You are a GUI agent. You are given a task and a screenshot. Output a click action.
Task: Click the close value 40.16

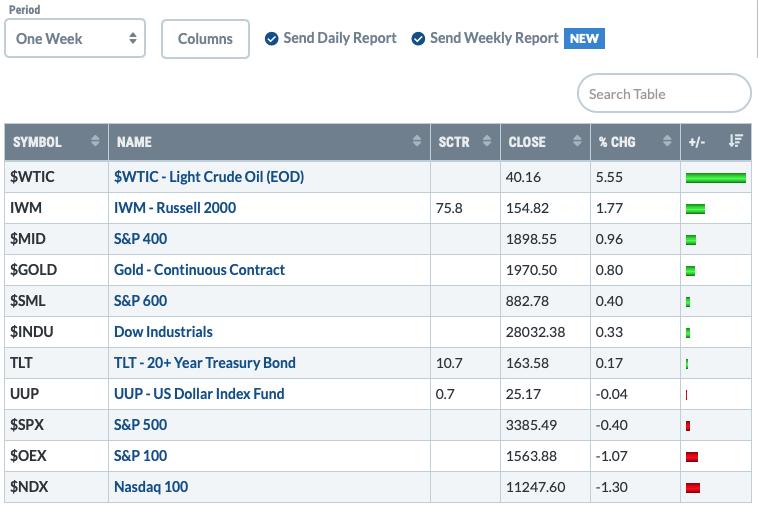click(523, 177)
